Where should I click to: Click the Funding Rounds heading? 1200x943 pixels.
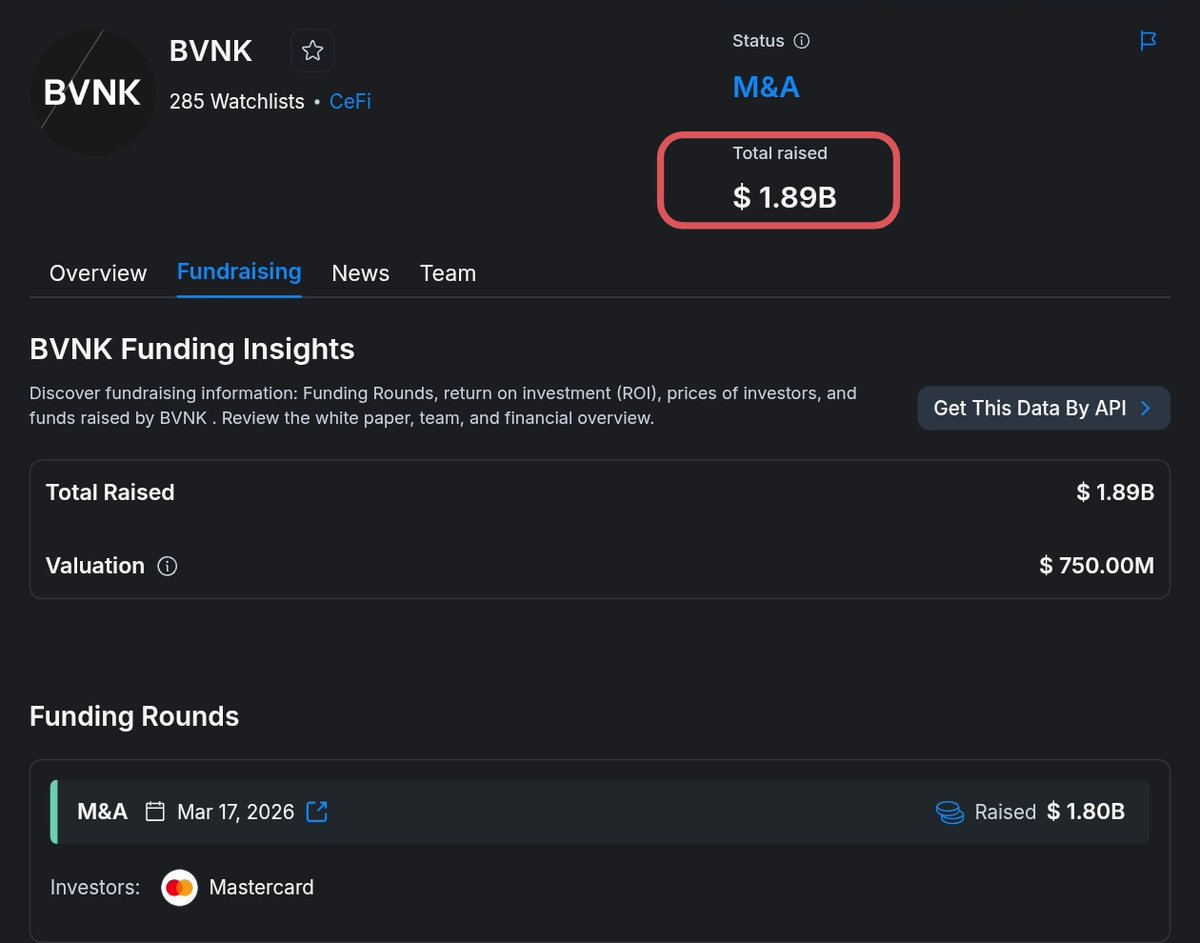pos(134,717)
